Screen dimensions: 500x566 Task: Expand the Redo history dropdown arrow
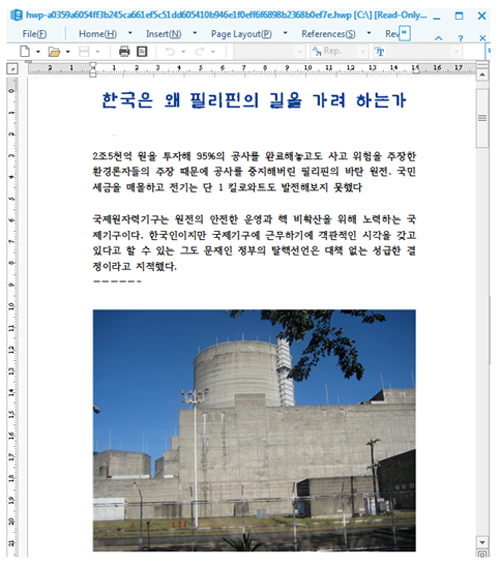pos(213,52)
